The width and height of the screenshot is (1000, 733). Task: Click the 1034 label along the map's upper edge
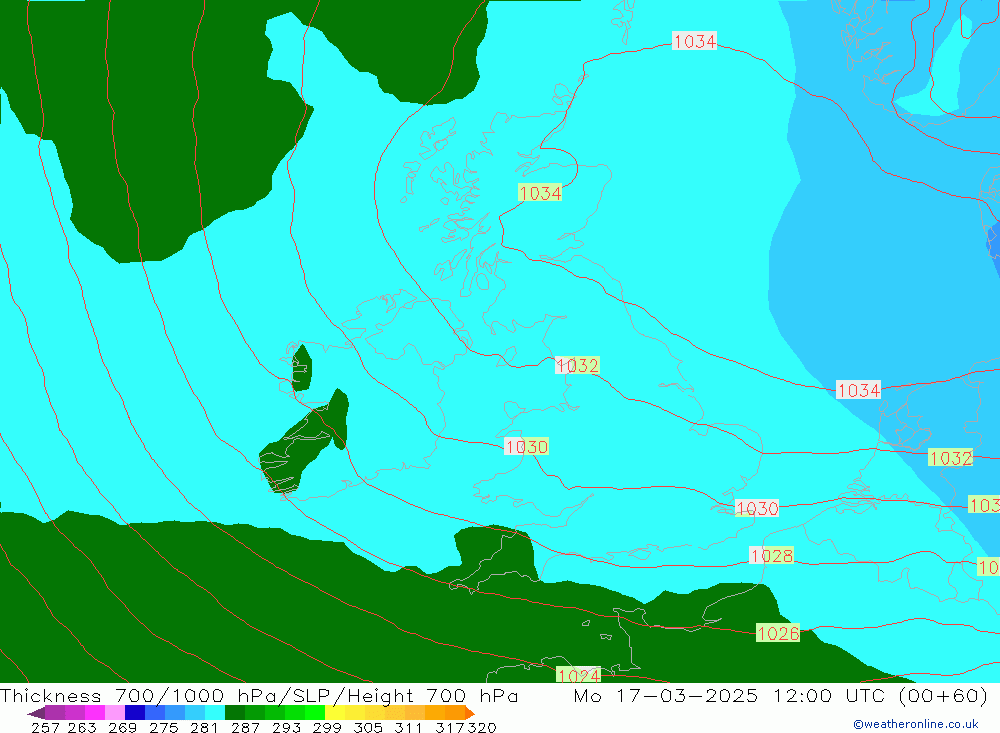695,41
